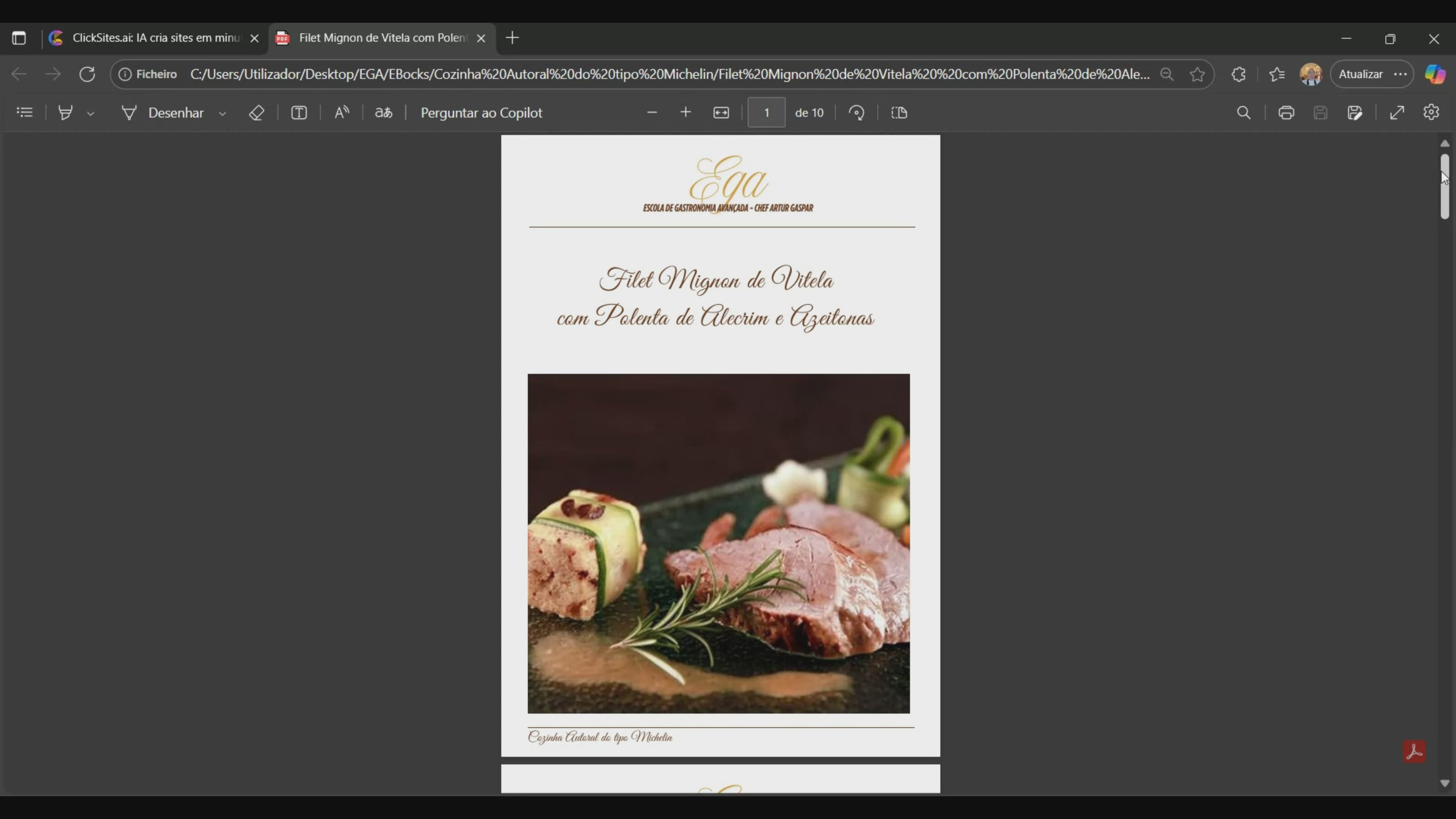
Task: Click the Atualizar update button
Action: click(x=1360, y=74)
